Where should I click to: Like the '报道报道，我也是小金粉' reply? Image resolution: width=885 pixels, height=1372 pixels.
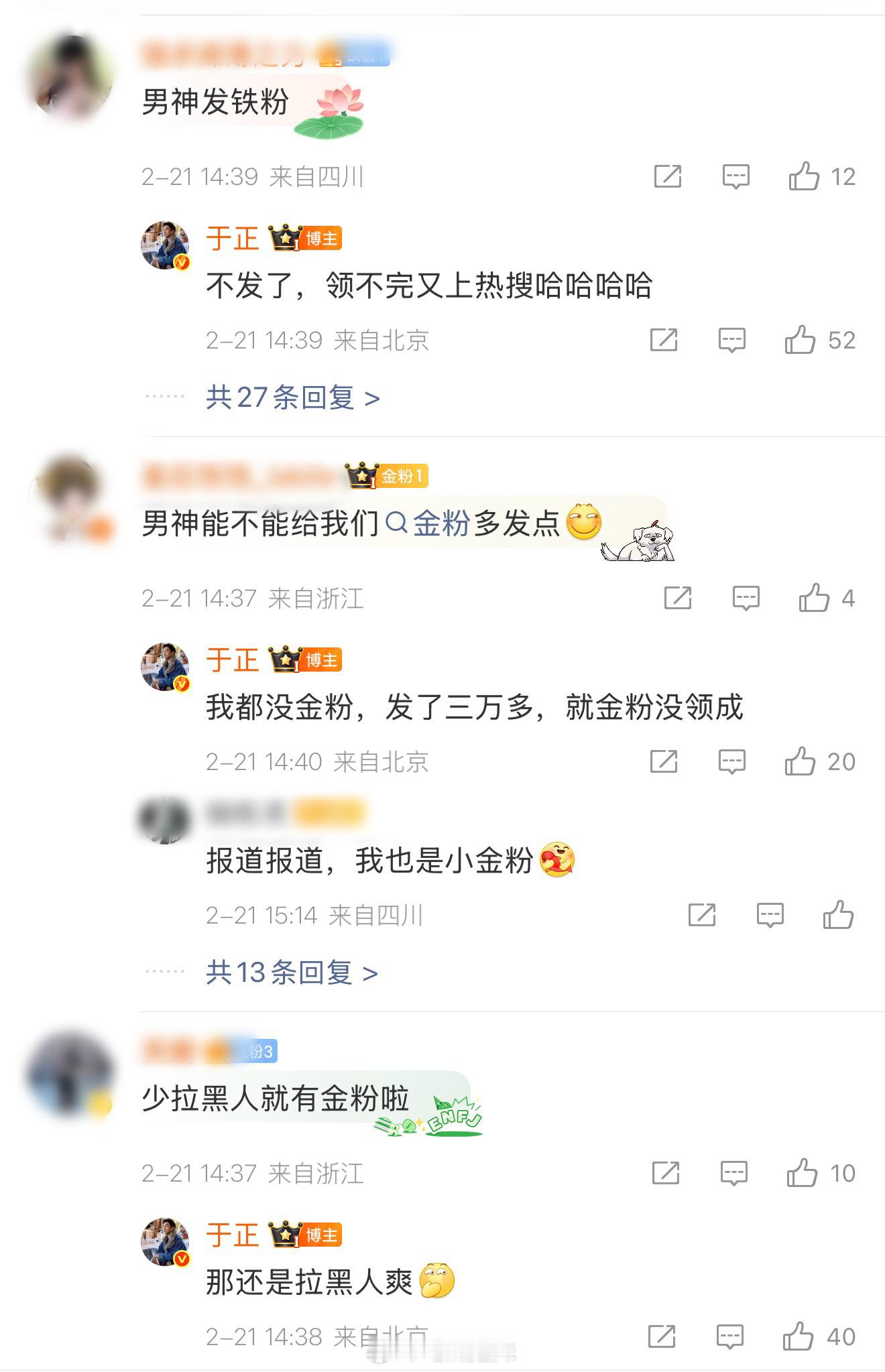(838, 915)
